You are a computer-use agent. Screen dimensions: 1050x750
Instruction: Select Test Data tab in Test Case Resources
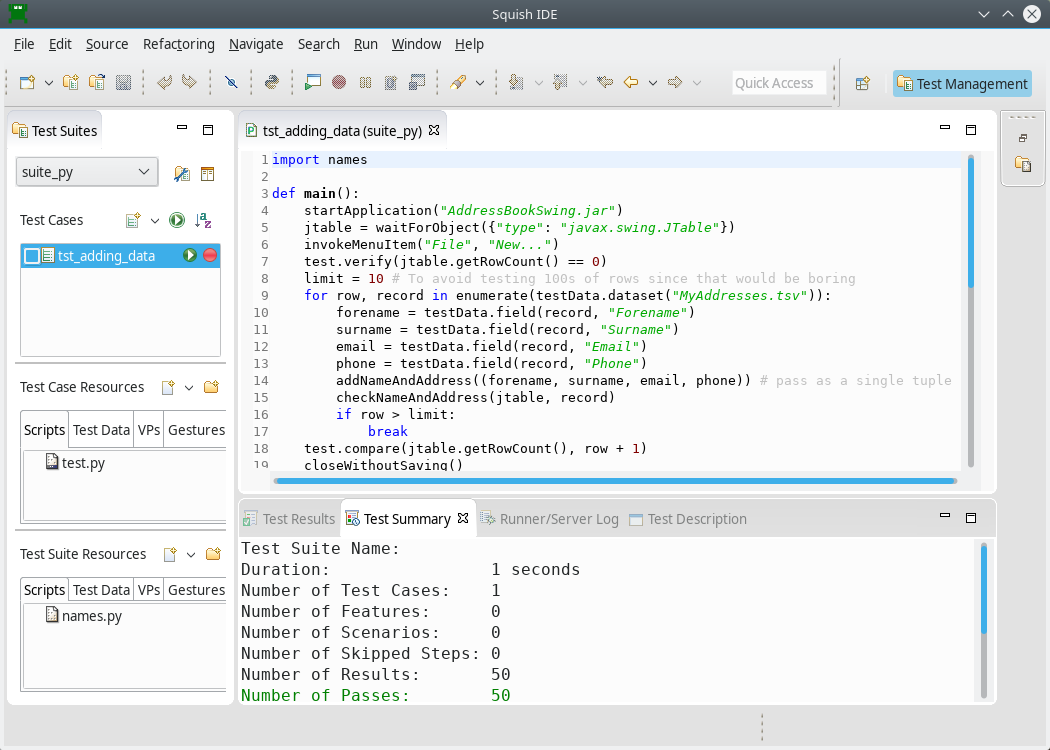pyautogui.click(x=101, y=430)
